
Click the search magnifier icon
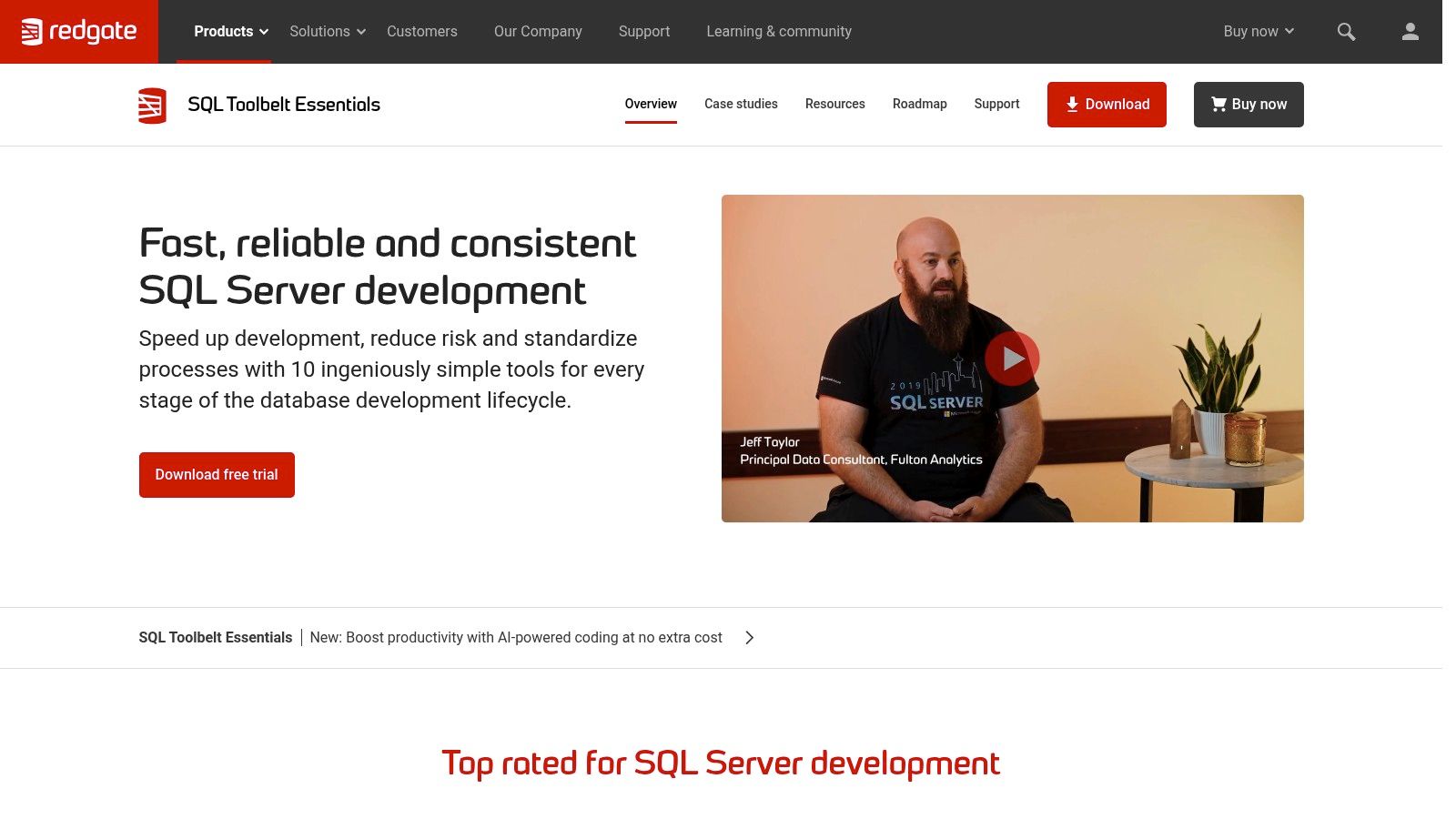click(x=1346, y=31)
